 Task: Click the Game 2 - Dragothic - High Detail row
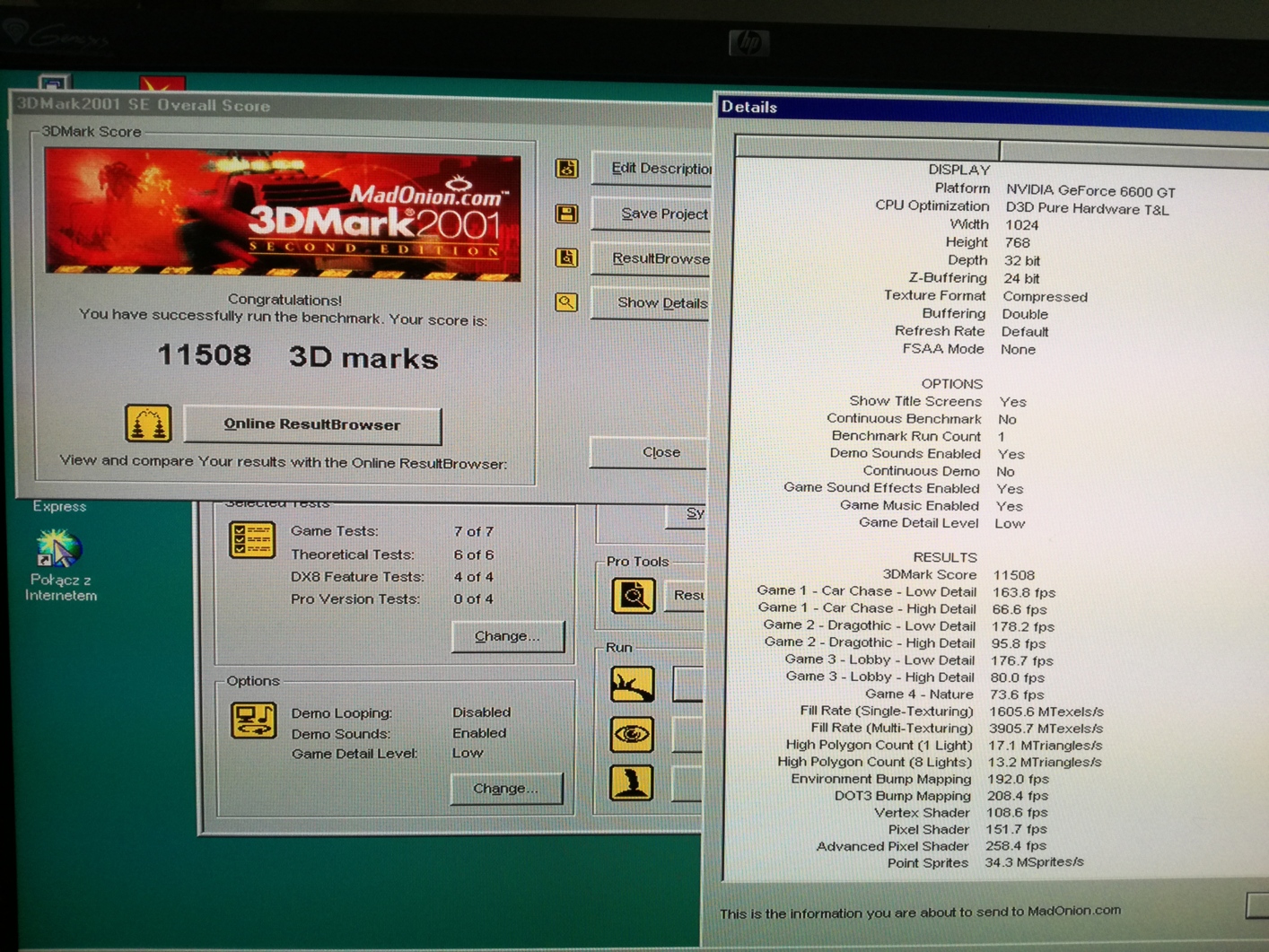coord(906,642)
